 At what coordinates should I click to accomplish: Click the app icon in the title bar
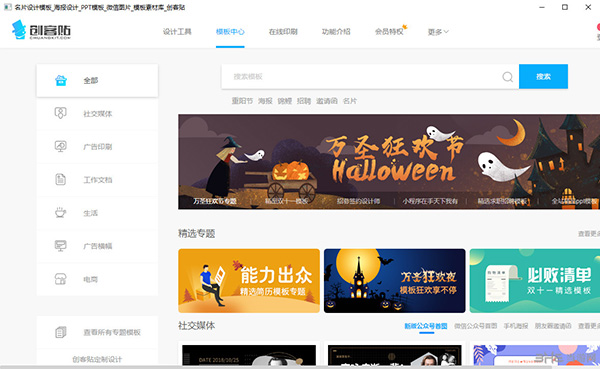click(7, 7)
